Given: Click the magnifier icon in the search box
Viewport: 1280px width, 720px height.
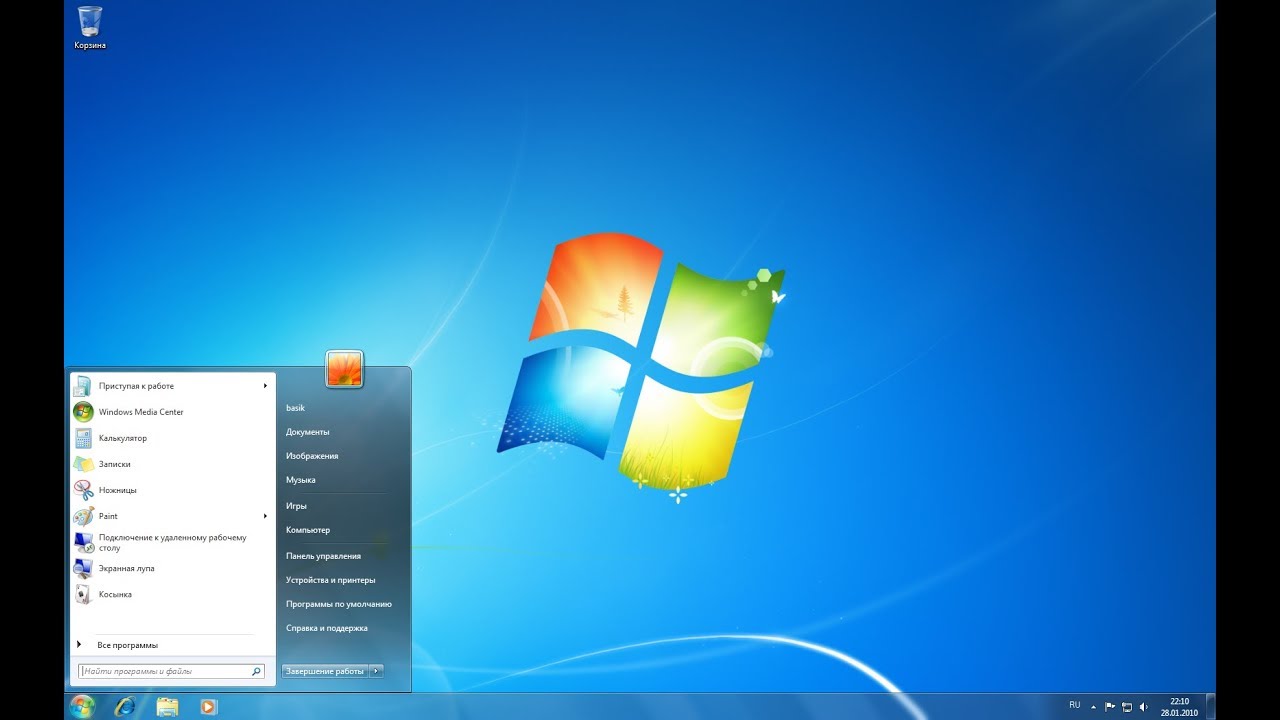Looking at the screenshot, I should tap(257, 672).
